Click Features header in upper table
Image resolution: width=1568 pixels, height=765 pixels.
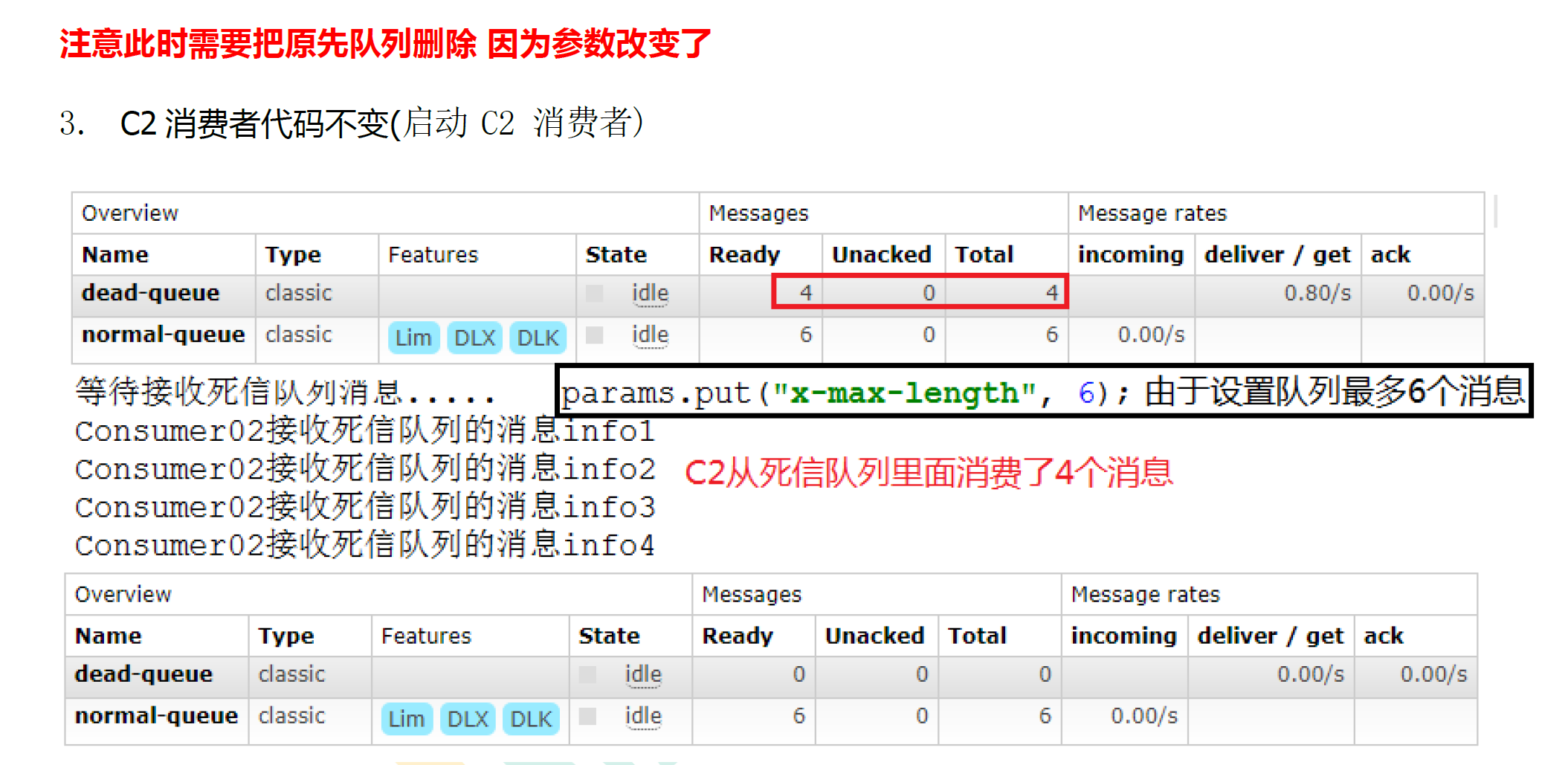(x=433, y=255)
